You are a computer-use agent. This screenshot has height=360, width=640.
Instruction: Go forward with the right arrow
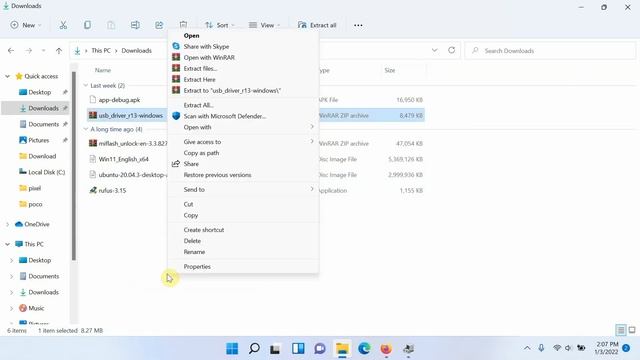[29, 51]
